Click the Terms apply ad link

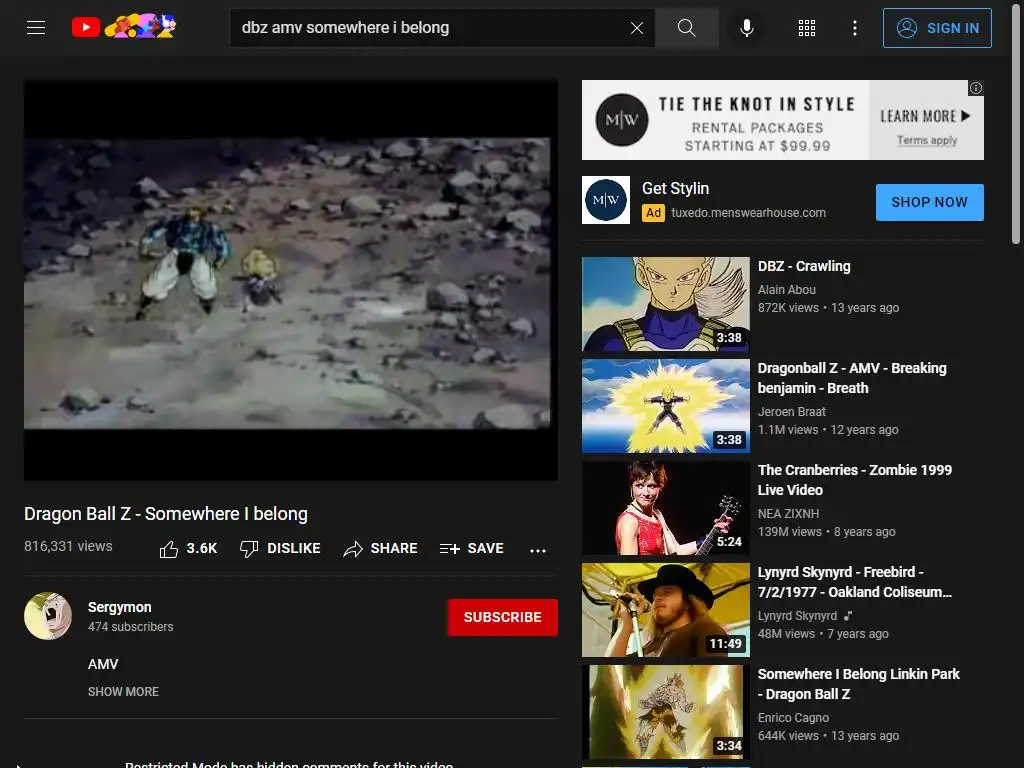927,140
